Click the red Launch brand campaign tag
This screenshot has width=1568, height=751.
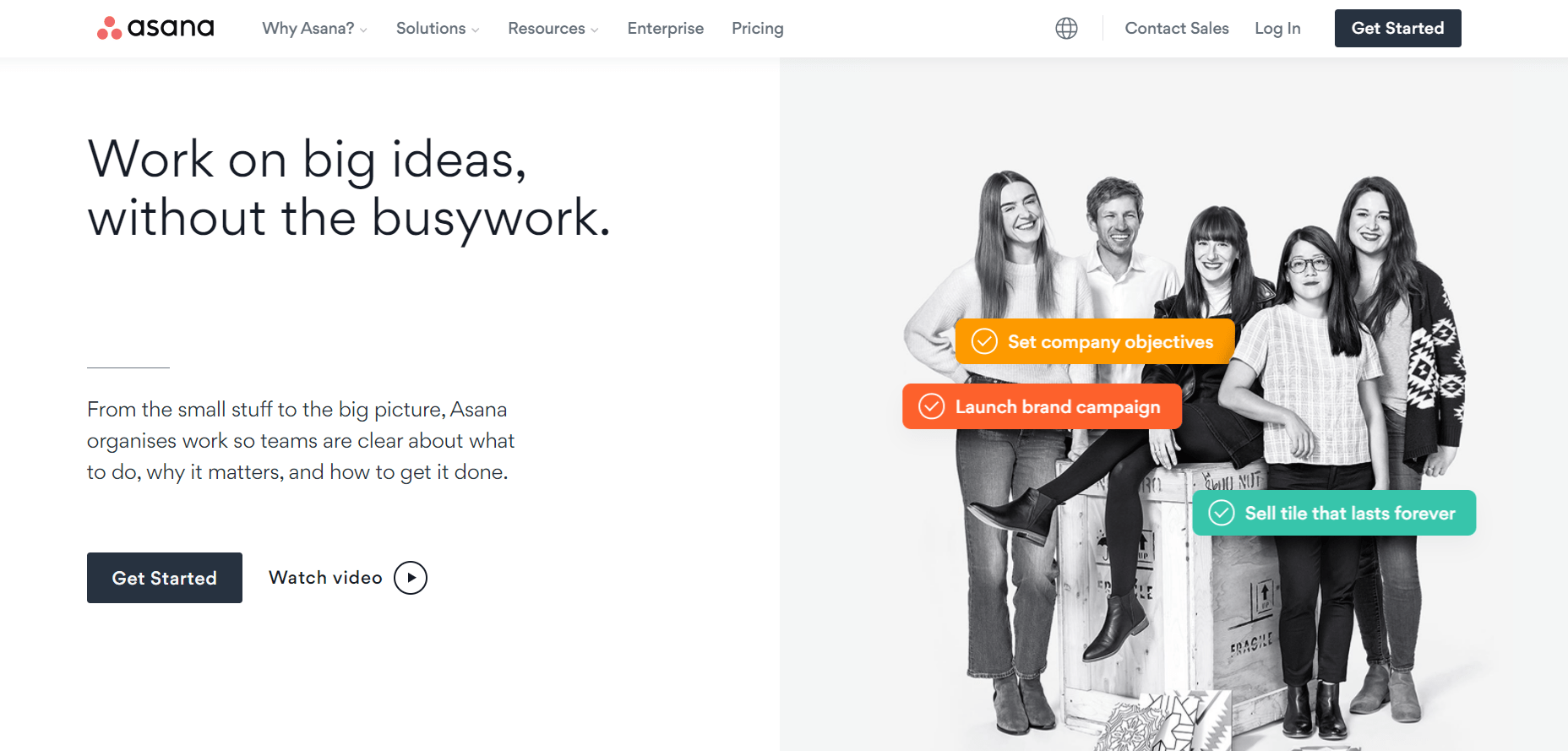pyautogui.click(x=1042, y=406)
